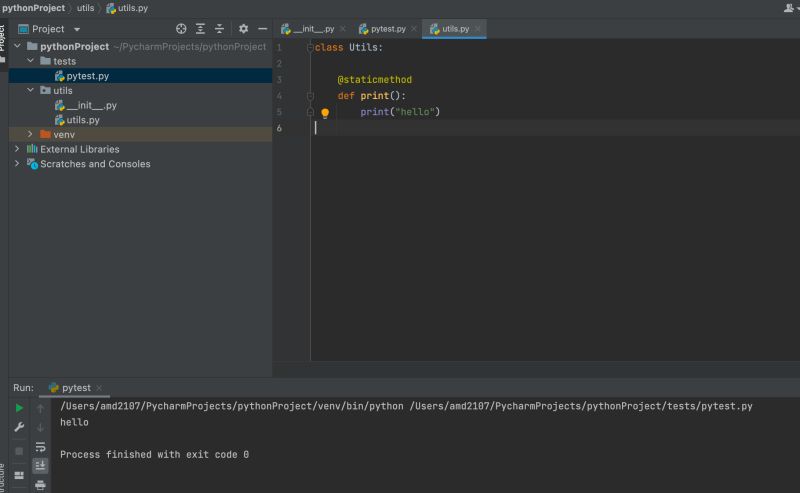Click the "hello" string in the code

[x=414, y=112]
